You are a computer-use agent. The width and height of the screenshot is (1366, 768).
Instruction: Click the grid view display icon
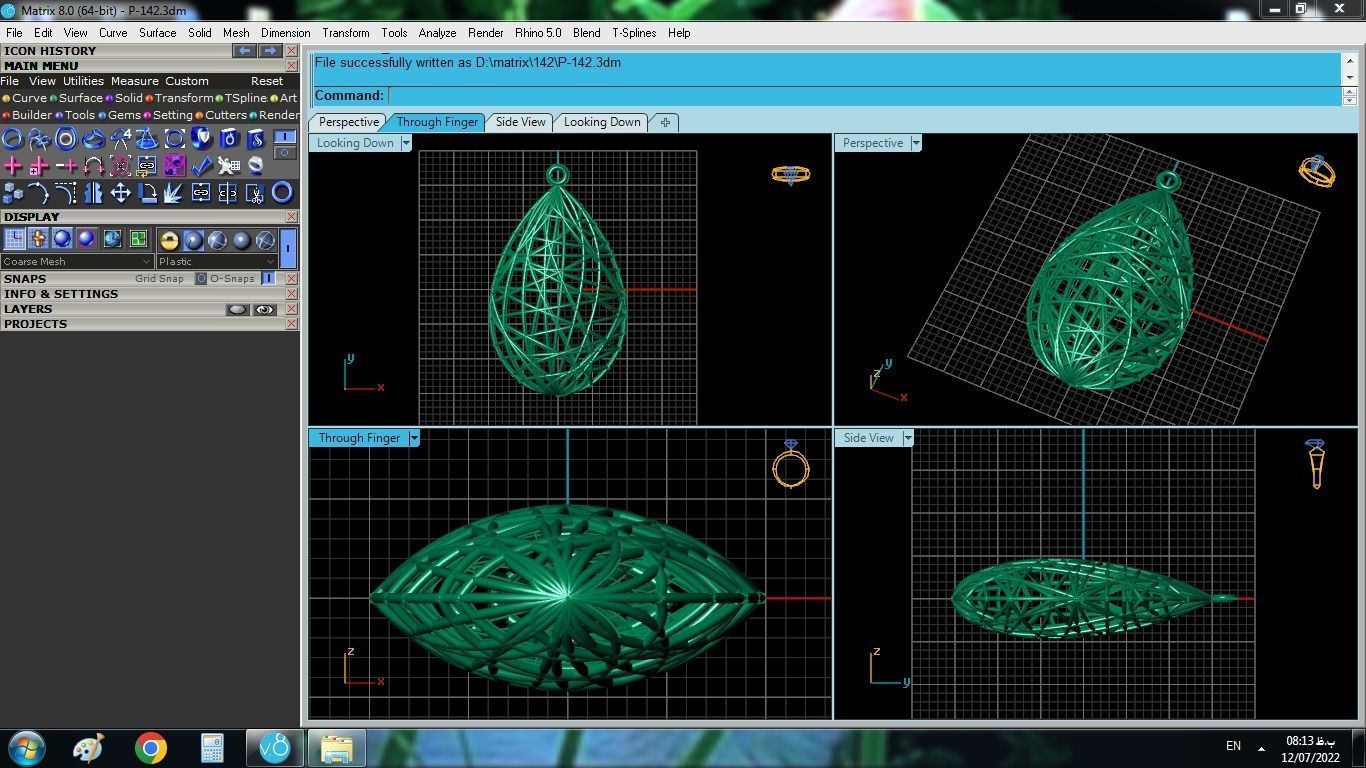point(14,239)
